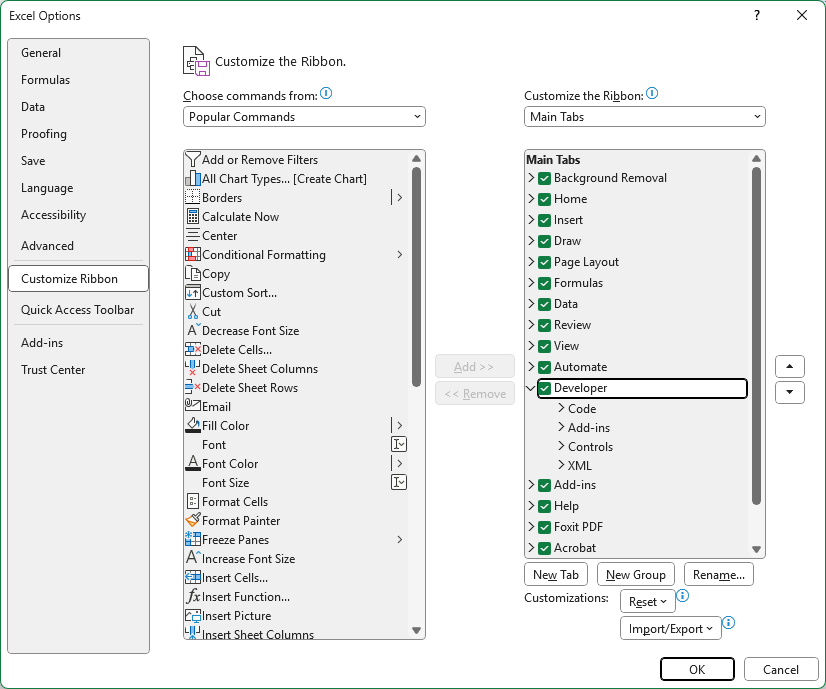826x689 pixels.
Task: Click the Insert Cells icon
Action: [193, 577]
